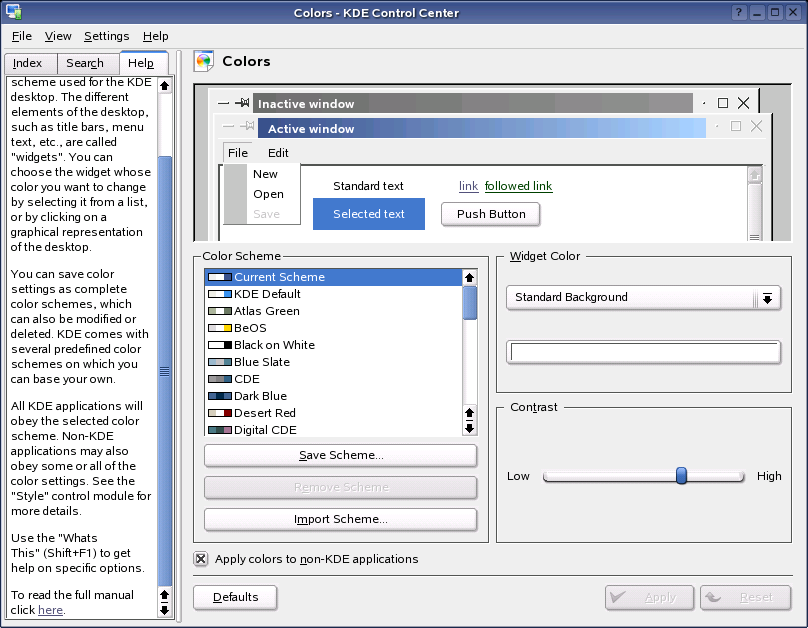The image size is (808, 628).
Task: Click the 'Standard text' label in preview
Action: (x=368, y=186)
